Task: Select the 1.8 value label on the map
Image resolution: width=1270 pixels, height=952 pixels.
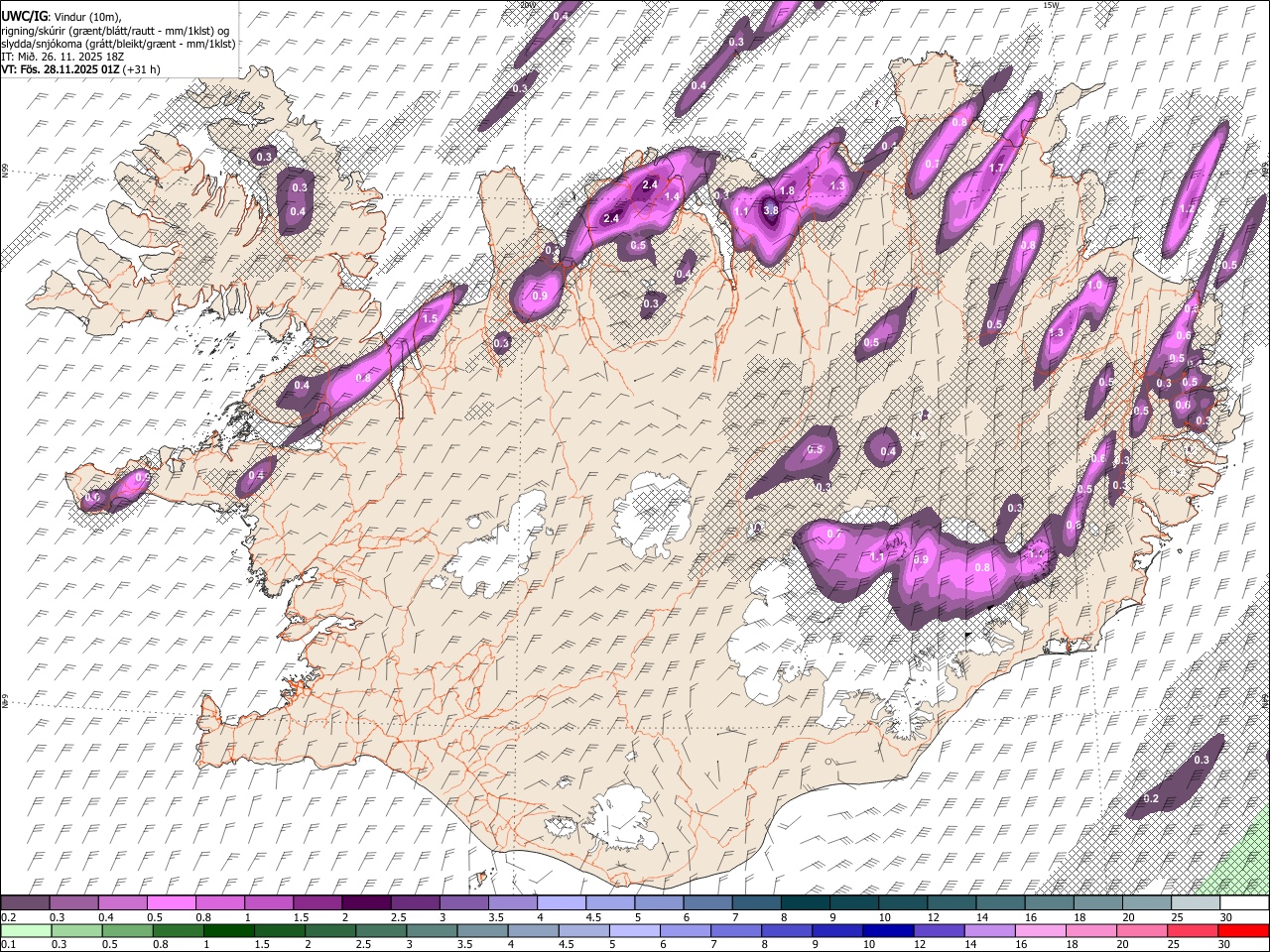Action: pyautogui.click(x=788, y=190)
